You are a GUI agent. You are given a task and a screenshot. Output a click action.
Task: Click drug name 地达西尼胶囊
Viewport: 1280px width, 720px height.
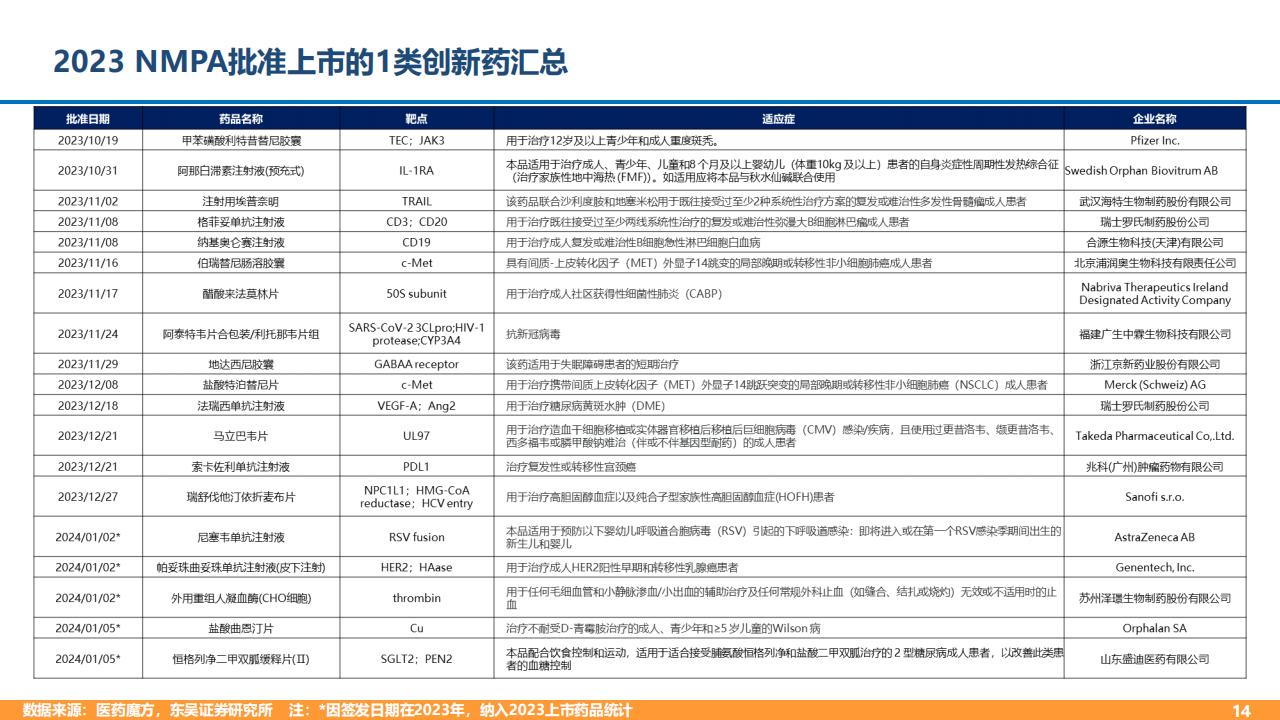coord(241,364)
